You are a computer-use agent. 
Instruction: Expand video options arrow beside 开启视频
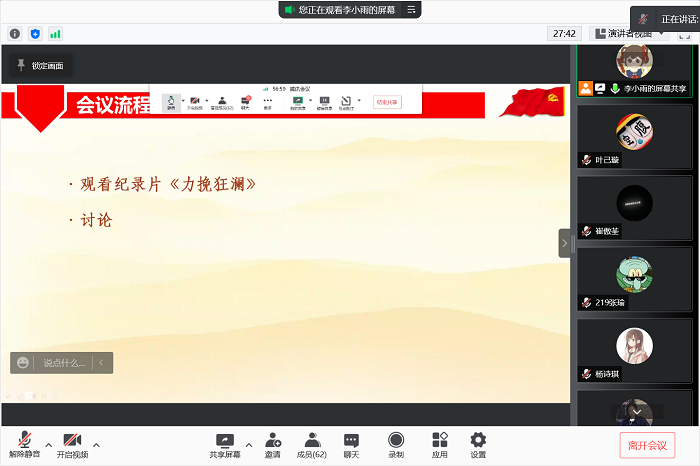pyautogui.click(x=96, y=445)
